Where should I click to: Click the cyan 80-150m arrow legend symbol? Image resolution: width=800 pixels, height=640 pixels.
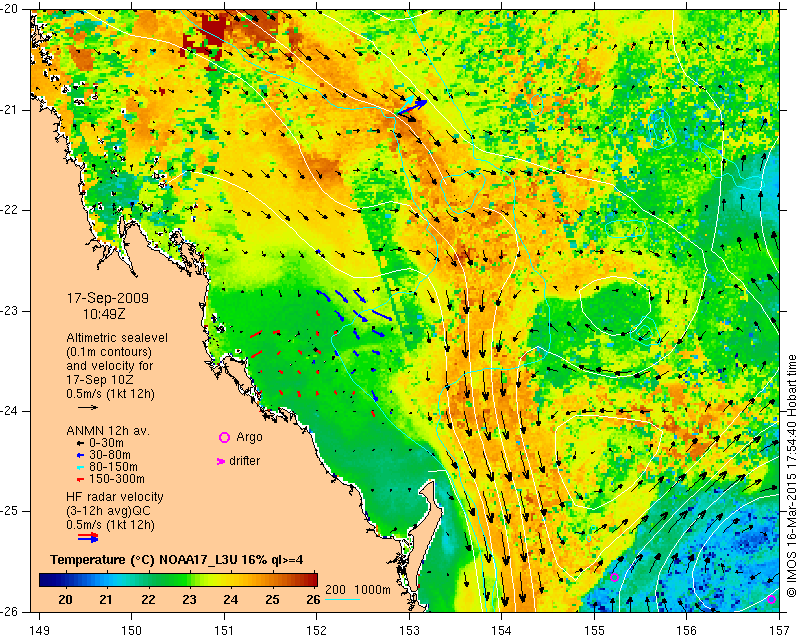click(80, 467)
